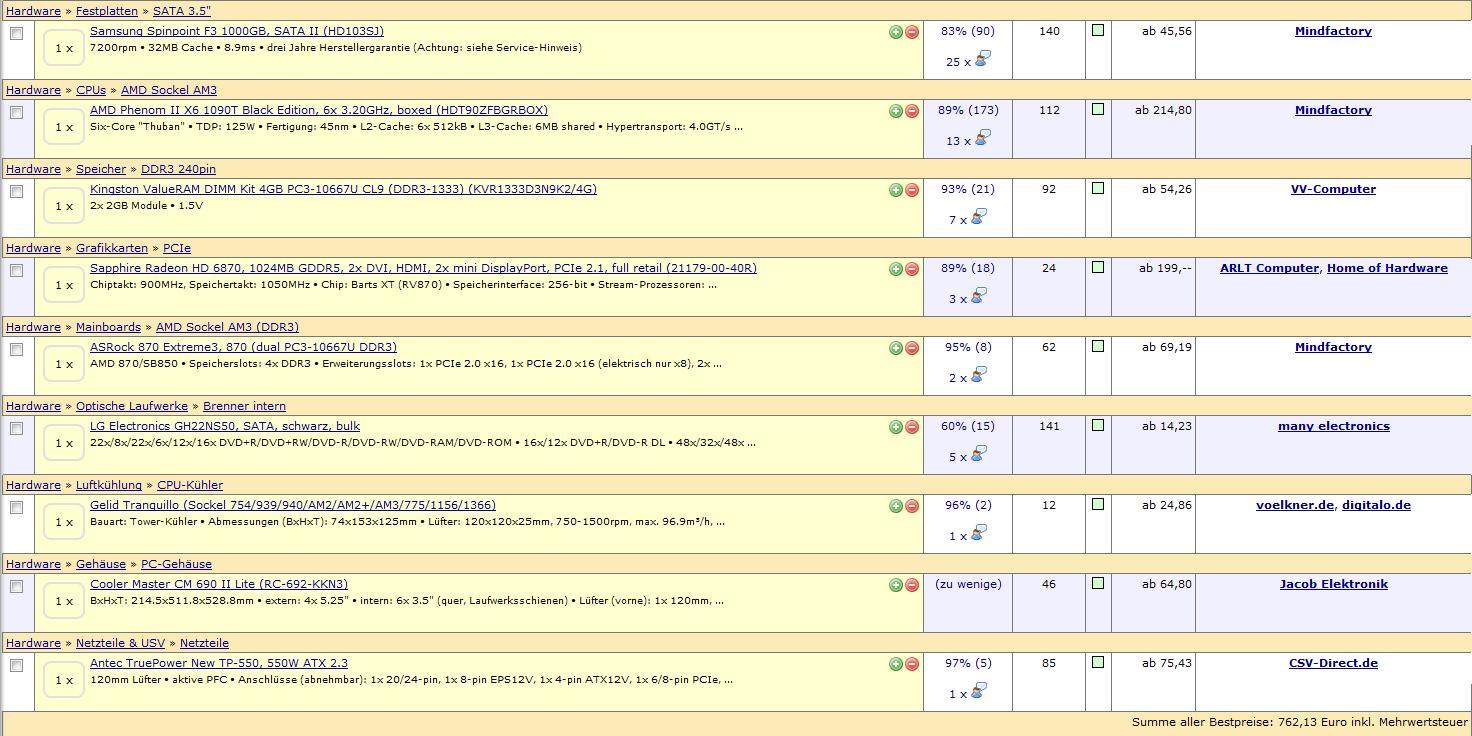1472x736 pixels.
Task: Open user comments icon for AMD Phenom (13 x)
Action: coord(982,138)
